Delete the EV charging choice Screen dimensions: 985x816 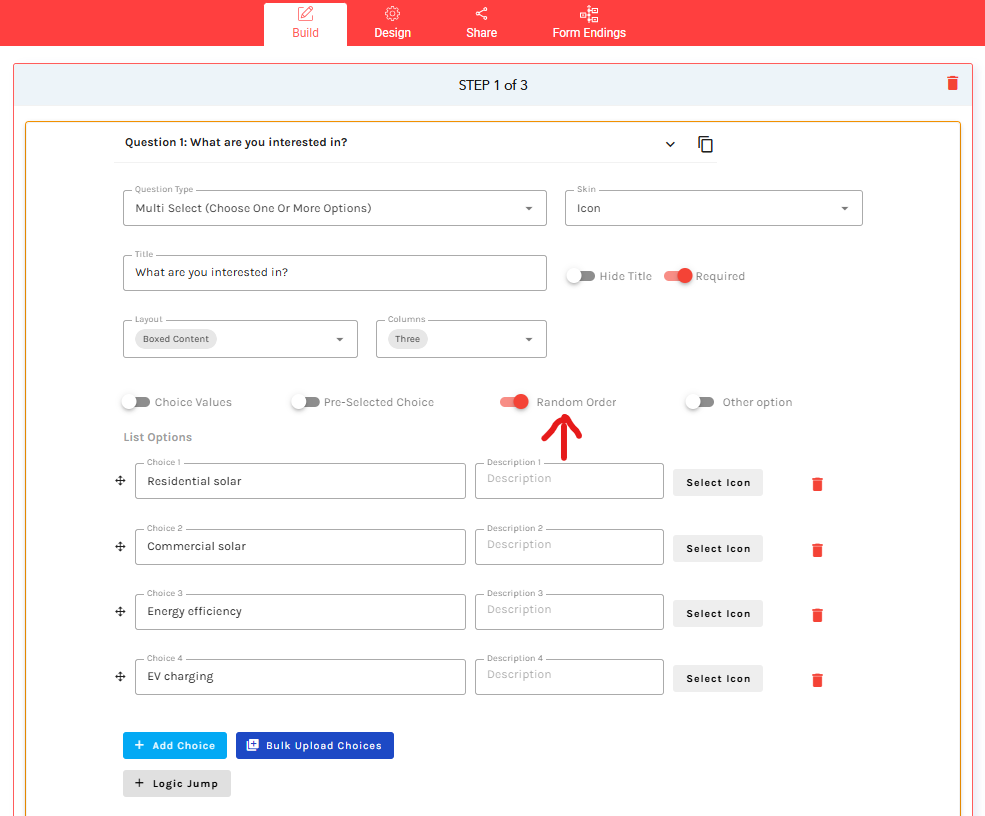pos(817,680)
